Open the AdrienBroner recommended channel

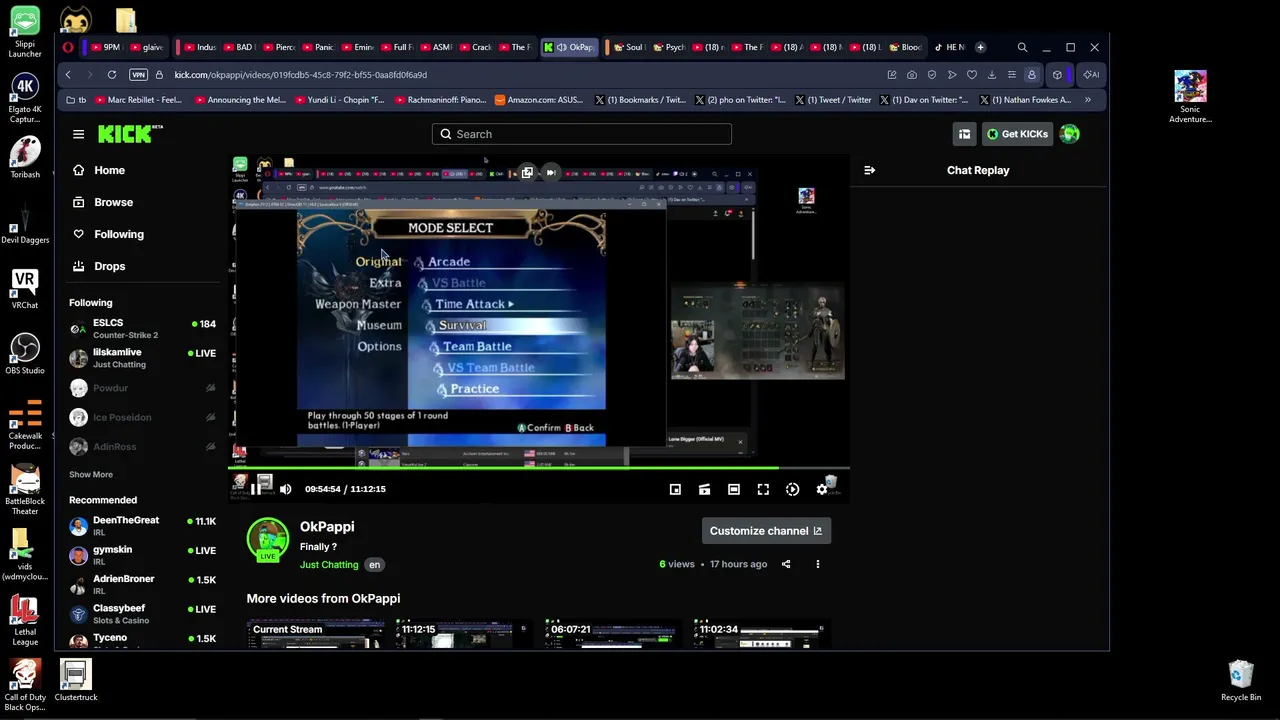coord(142,584)
